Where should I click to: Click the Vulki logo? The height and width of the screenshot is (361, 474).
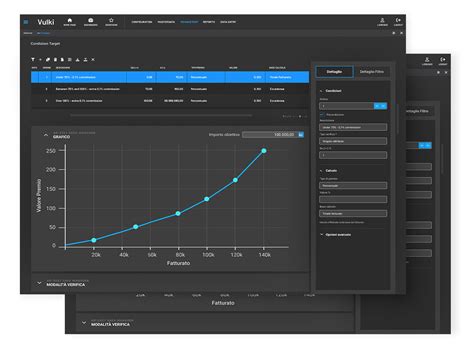[x=46, y=22]
